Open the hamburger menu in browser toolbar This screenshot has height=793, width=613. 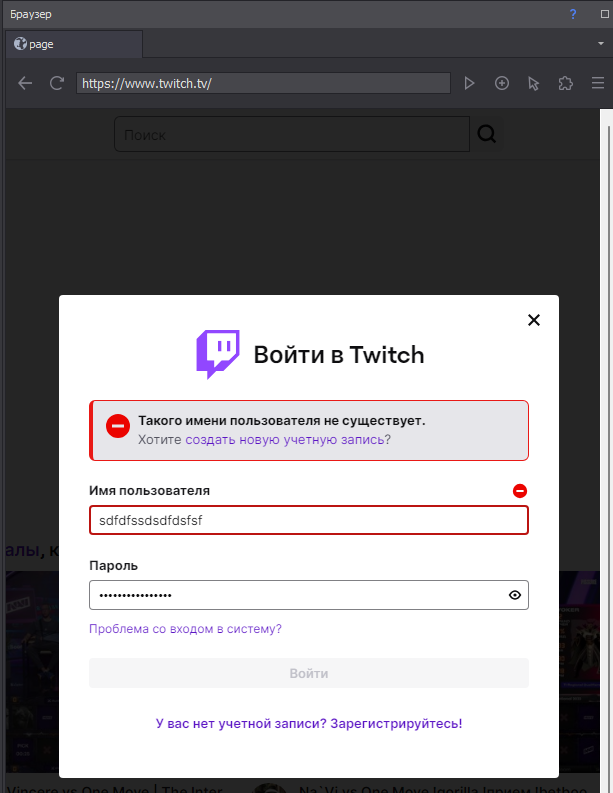point(598,83)
